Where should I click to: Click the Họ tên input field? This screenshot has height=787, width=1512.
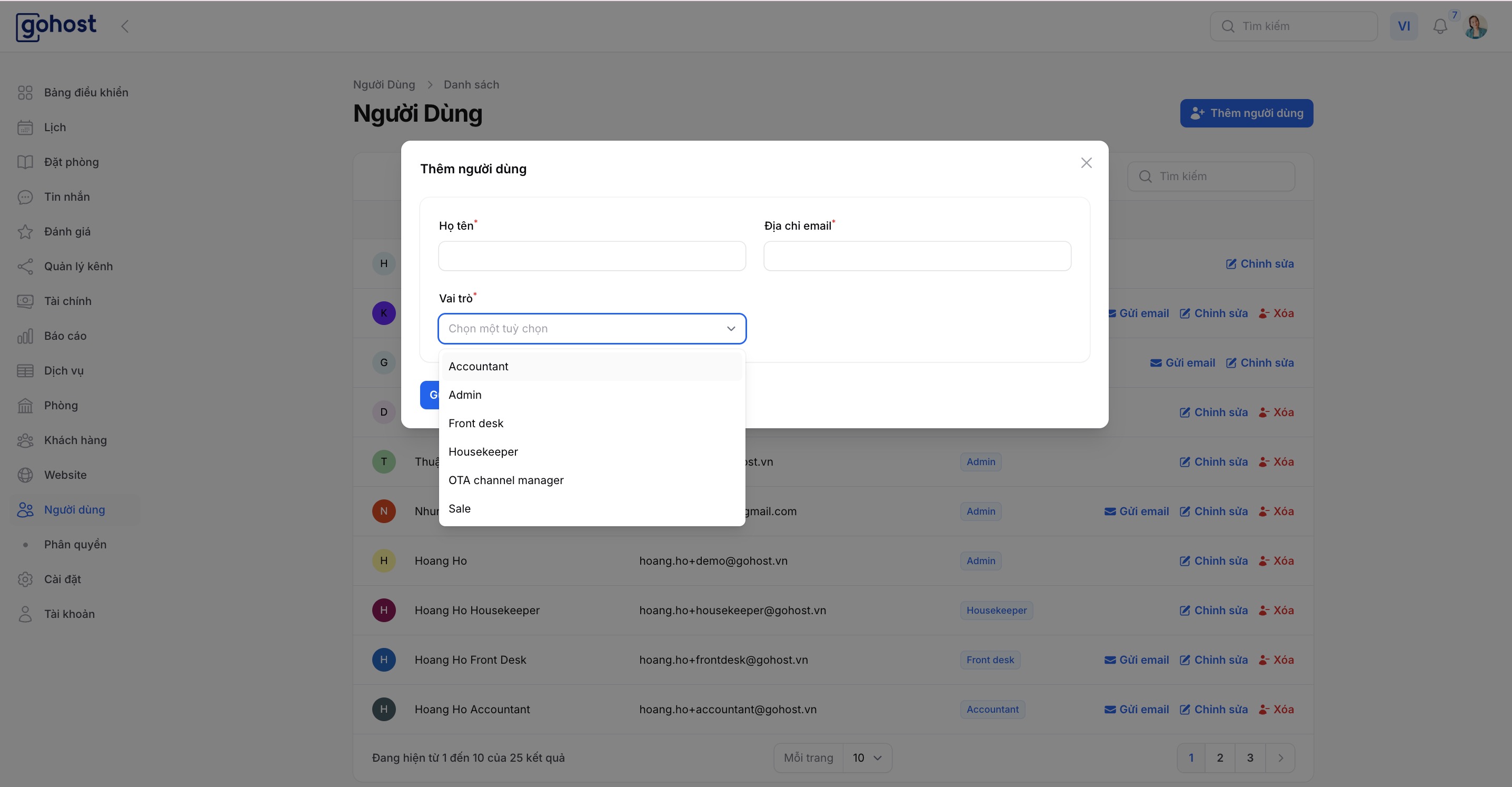coord(592,256)
